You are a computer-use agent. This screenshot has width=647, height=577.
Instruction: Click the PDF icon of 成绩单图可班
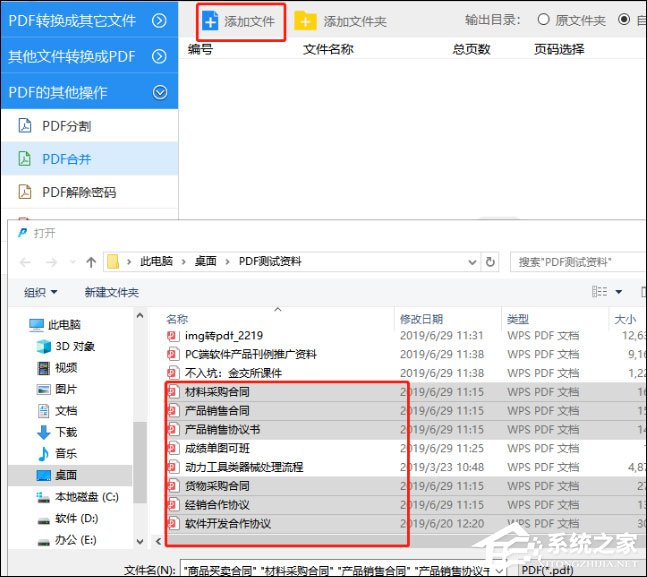(x=173, y=449)
